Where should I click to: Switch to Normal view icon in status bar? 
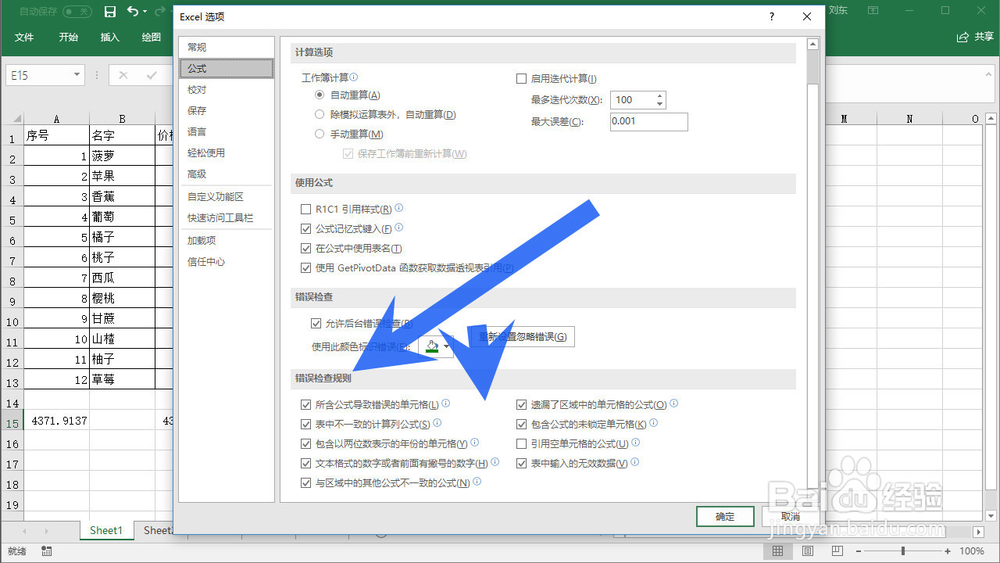tap(777, 551)
